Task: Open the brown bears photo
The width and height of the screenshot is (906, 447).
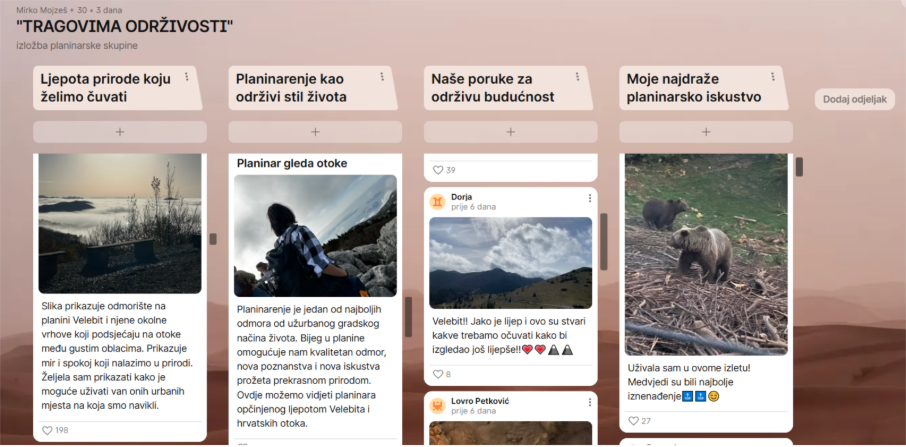Action: pyautogui.click(x=706, y=254)
